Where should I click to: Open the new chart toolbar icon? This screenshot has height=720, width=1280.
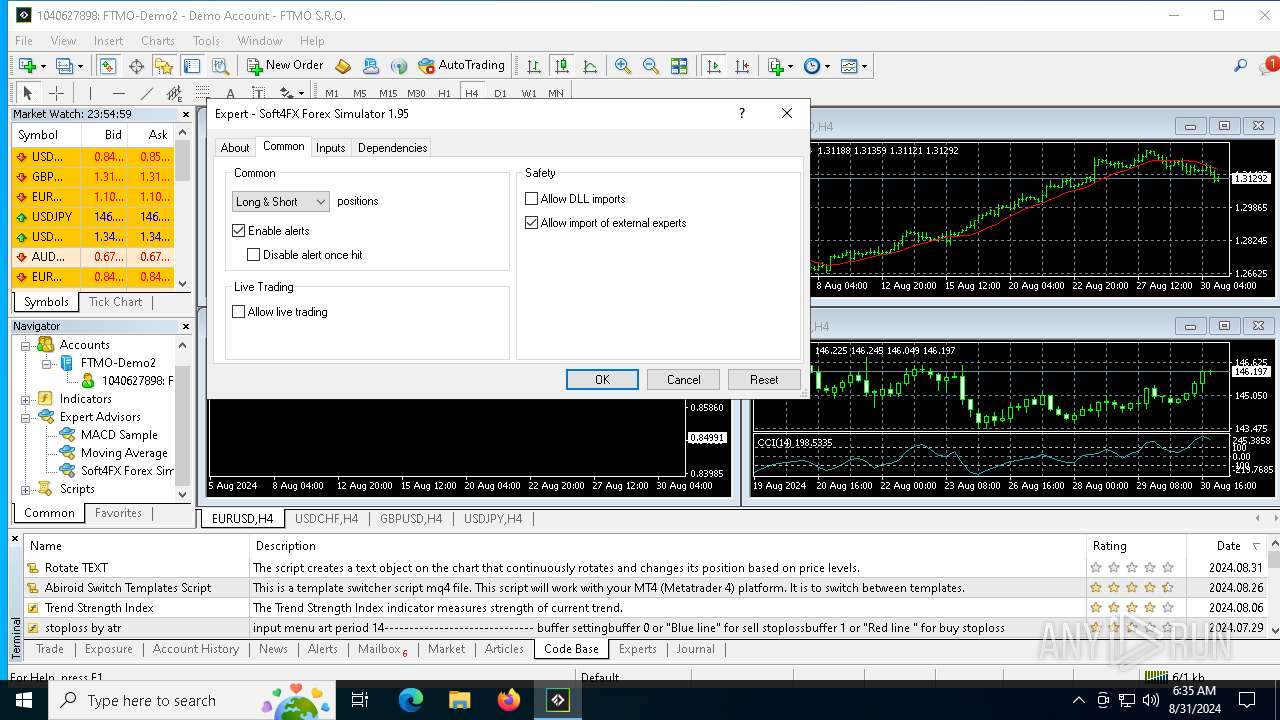point(27,66)
